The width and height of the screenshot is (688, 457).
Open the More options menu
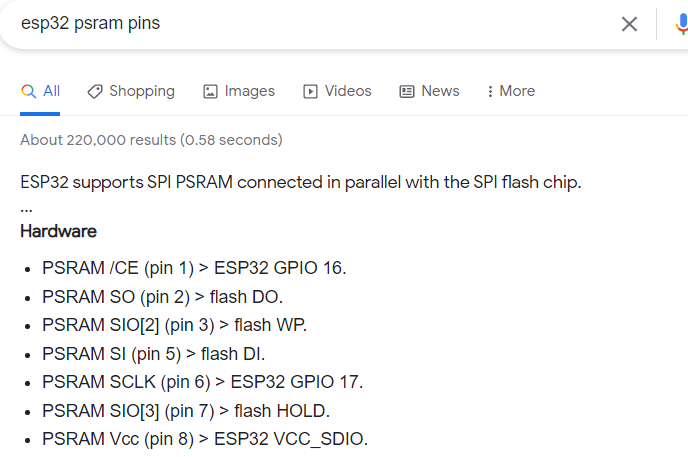click(x=511, y=91)
